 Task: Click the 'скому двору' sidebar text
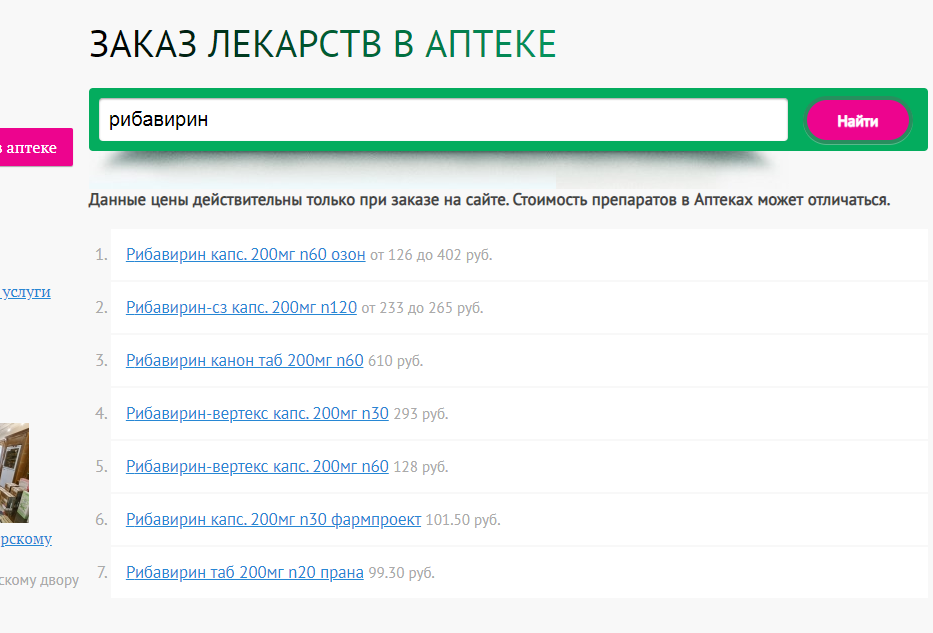coord(40,580)
